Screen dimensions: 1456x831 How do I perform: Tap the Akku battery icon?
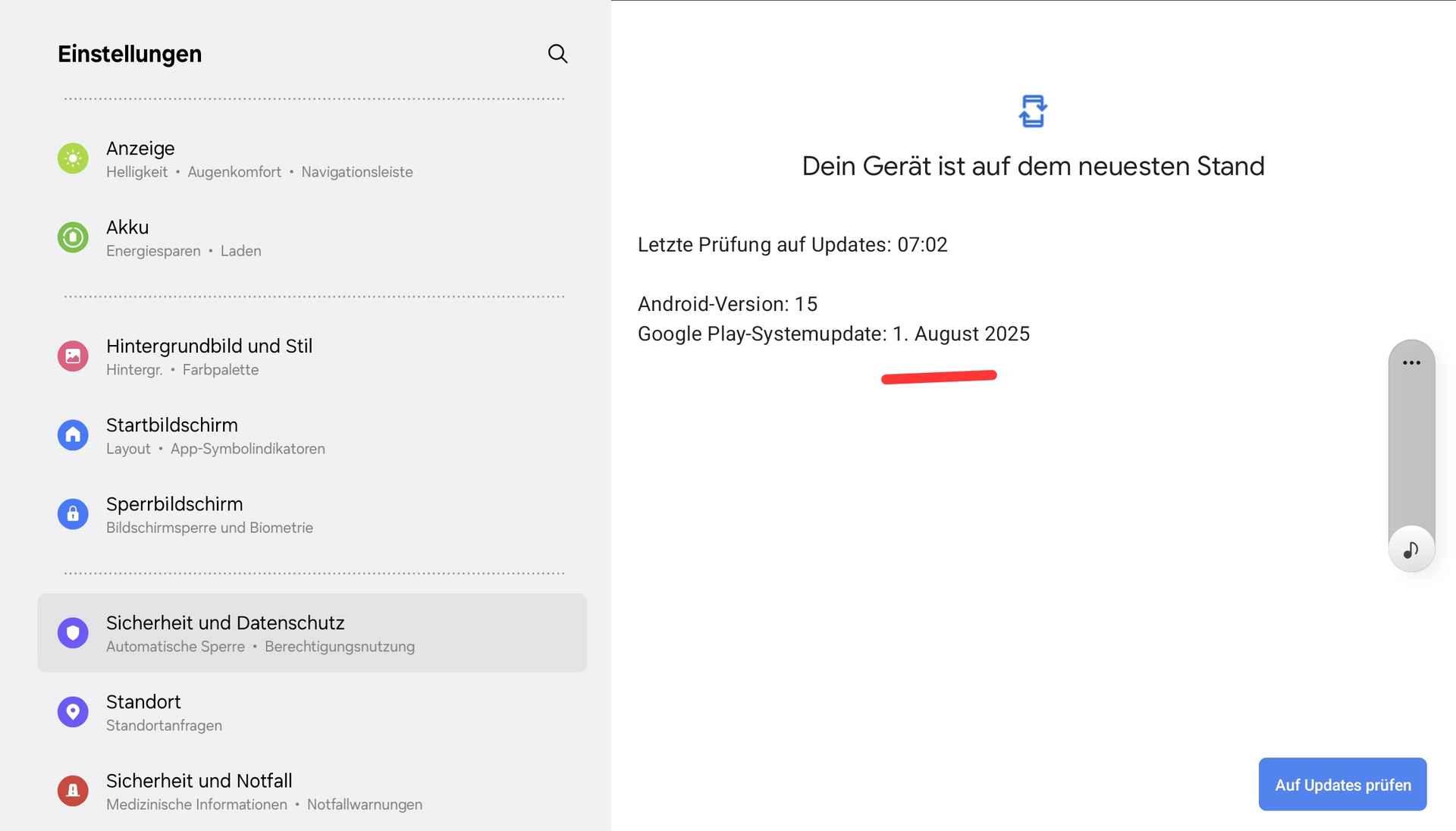click(73, 237)
